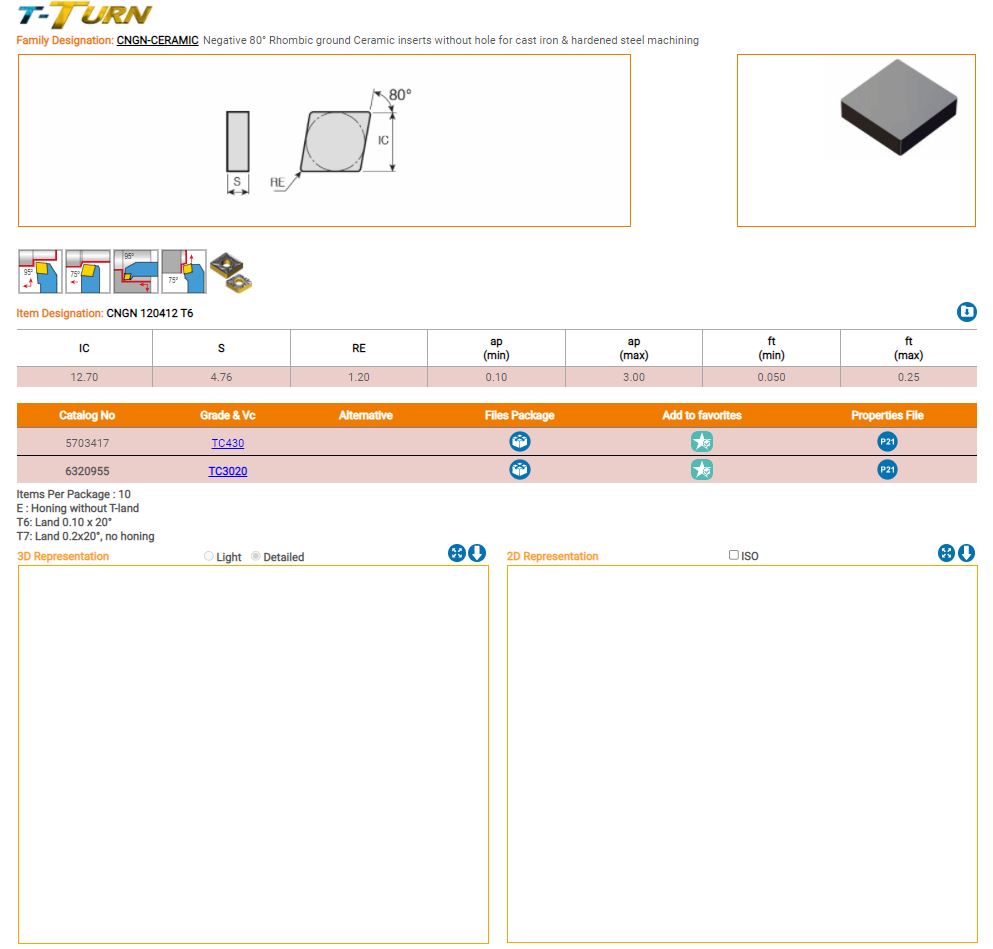993x949 pixels.
Task: Open the CNGN-CERAMIC family designation link
Action: [157, 41]
